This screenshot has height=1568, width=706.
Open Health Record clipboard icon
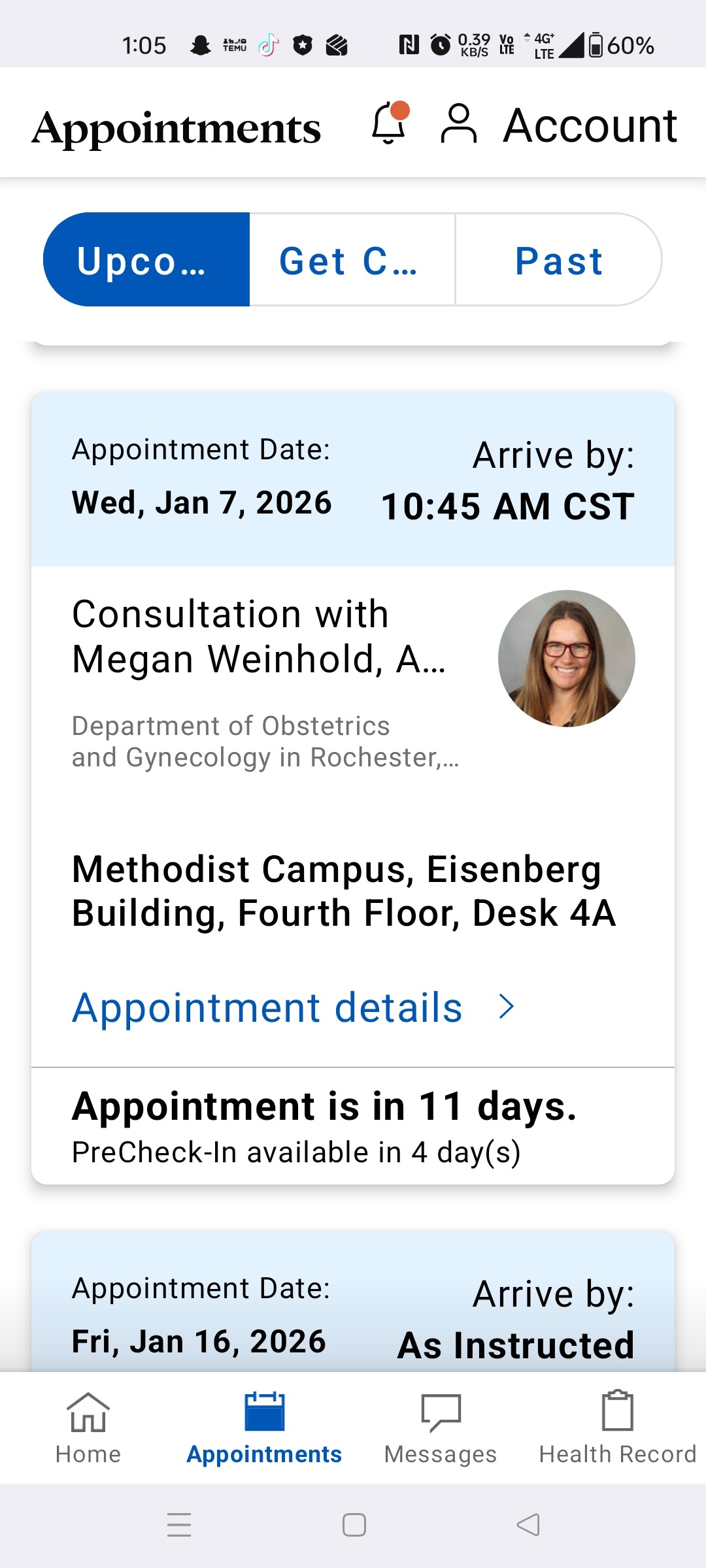(617, 1411)
